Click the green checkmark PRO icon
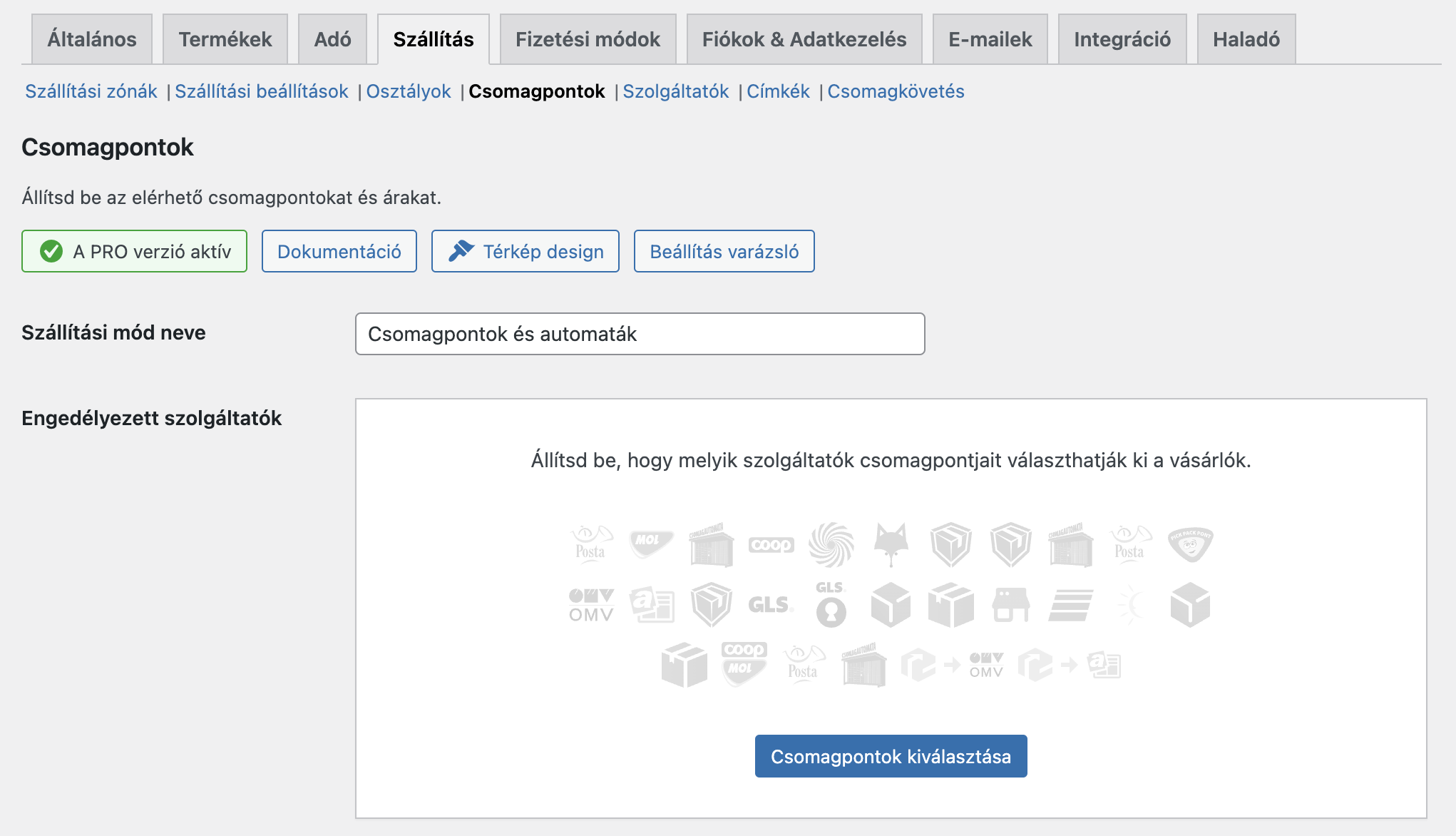Screen dimensions: 1456x836 (x=51, y=251)
